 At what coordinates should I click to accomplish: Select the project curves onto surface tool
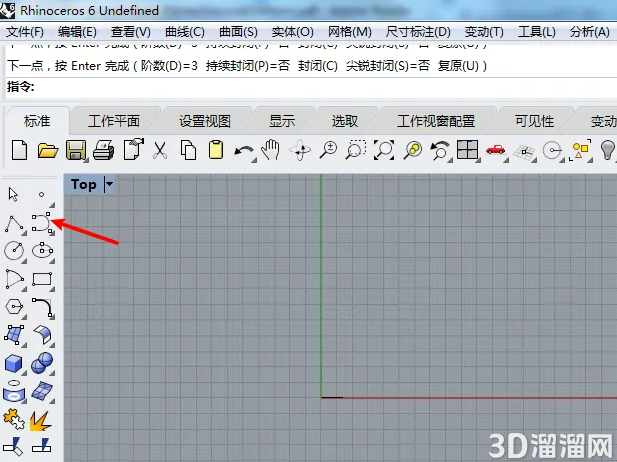click(x=14, y=391)
